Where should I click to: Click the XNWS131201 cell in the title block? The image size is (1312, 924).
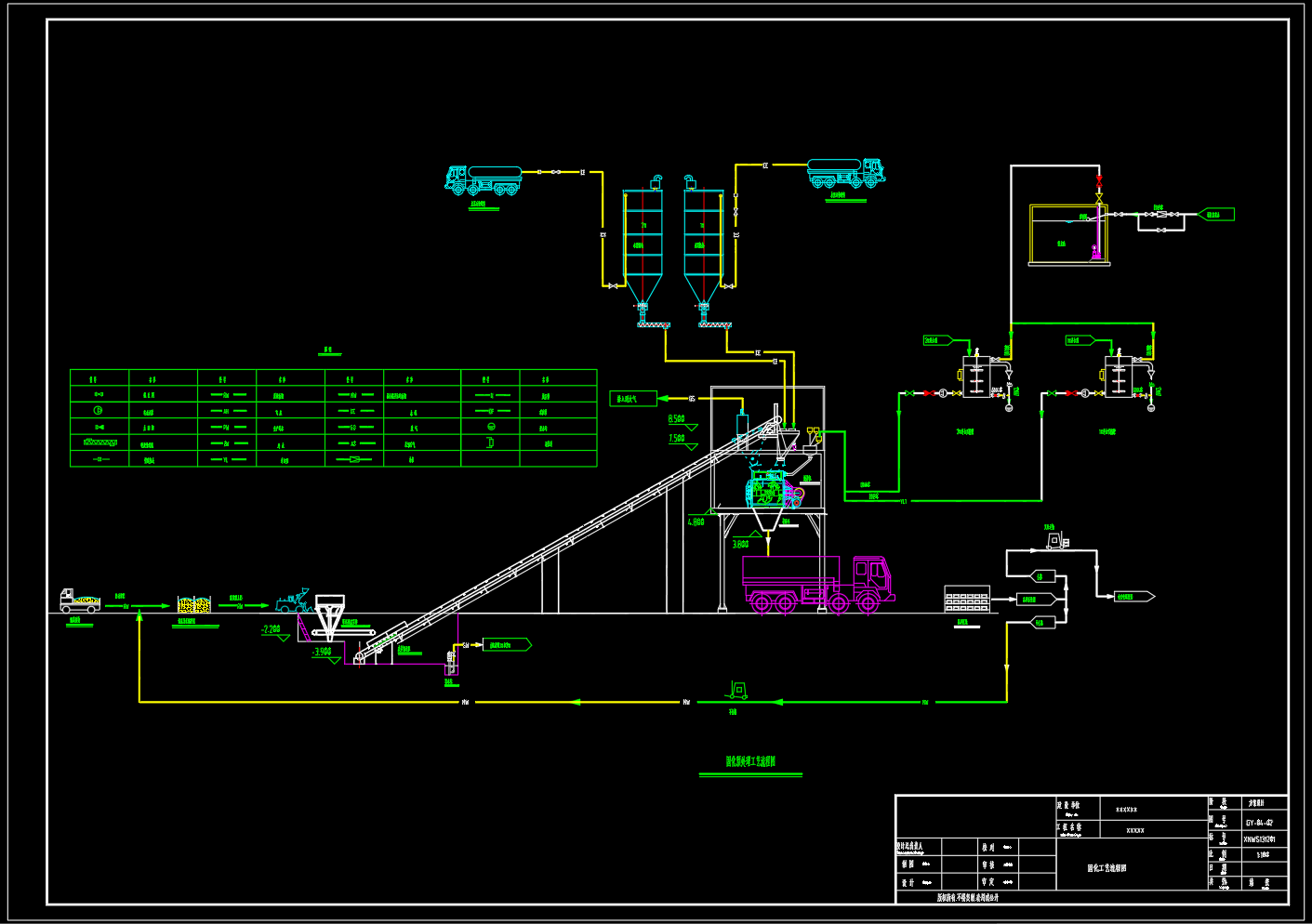pyautogui.click(x=1259, y=838)
